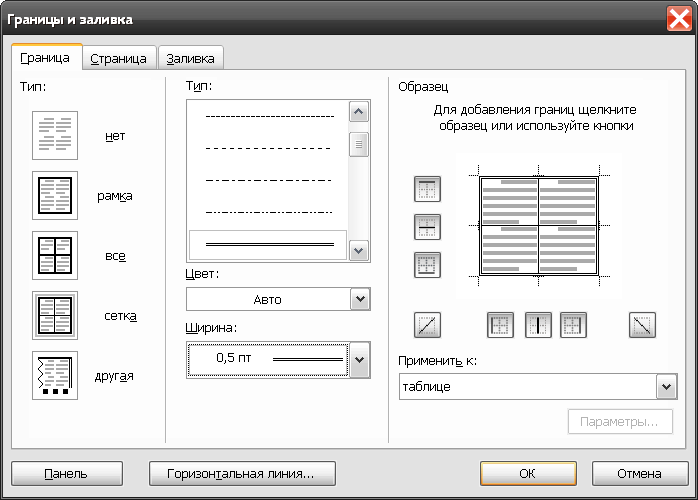
Task: Open the Цвет color dropdown showing Авто
Action: tap(278, 299)
